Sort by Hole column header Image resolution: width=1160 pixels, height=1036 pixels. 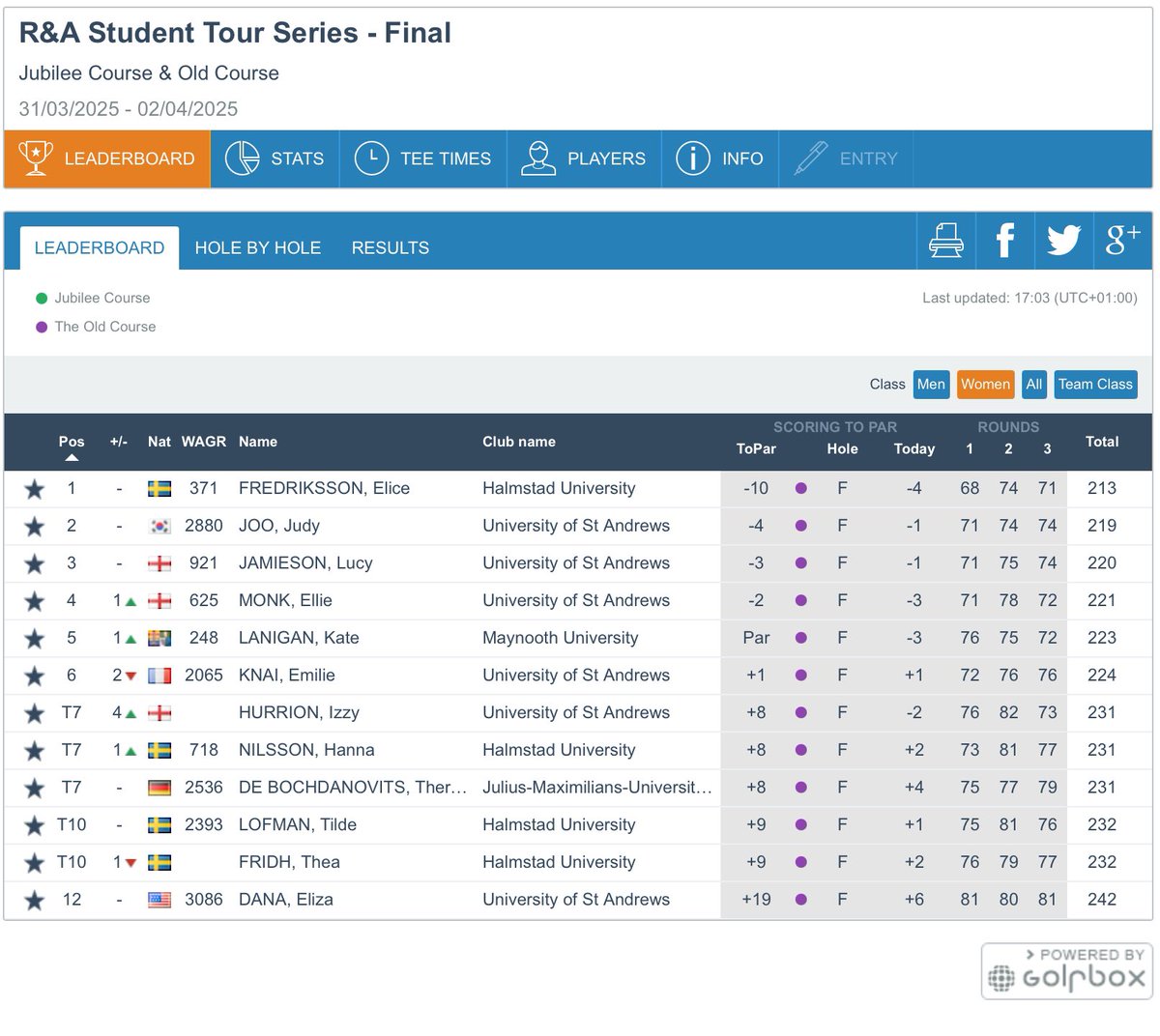click(842, 448)
